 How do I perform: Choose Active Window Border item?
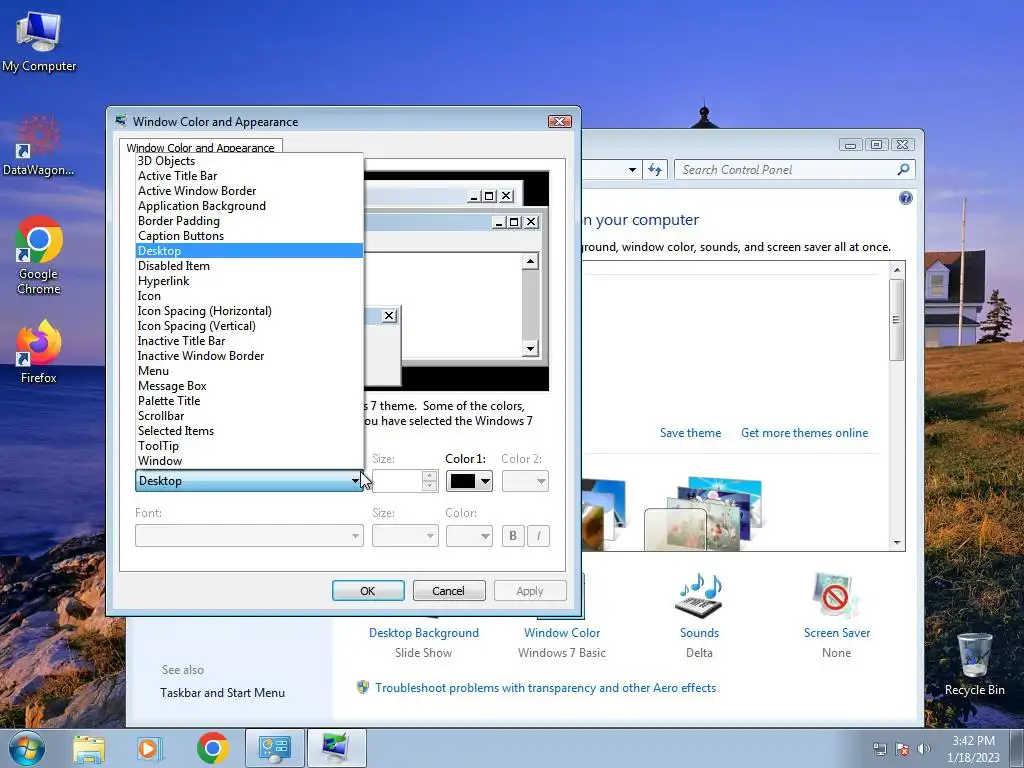coord(249,191)
